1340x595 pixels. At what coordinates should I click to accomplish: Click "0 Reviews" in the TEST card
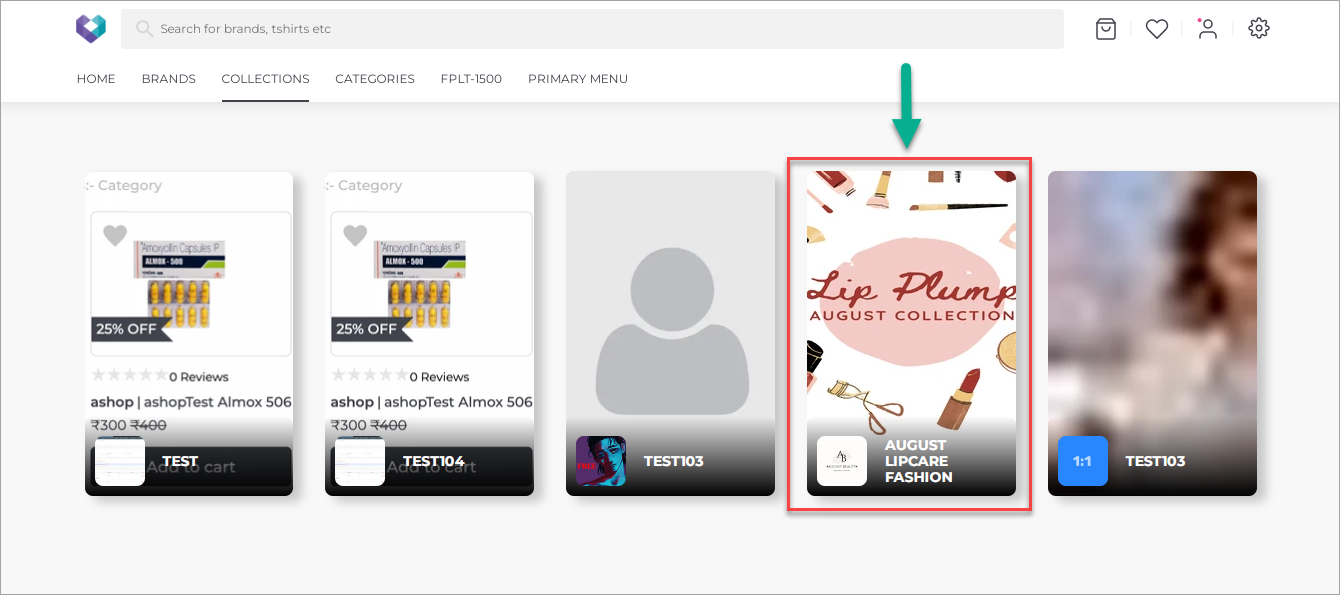pos(199,377)
